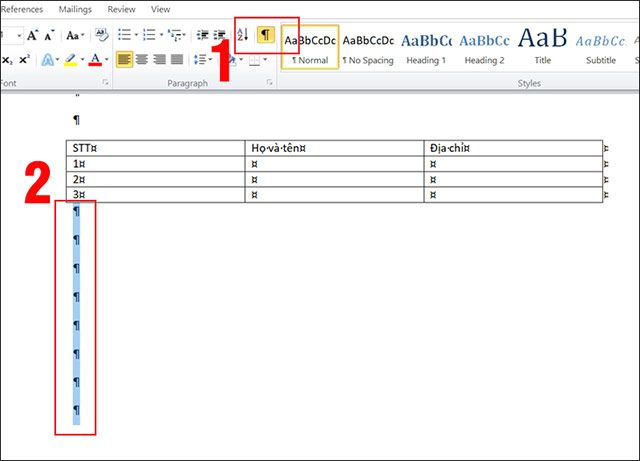Click the Sort A-Z icon
The image size is (640, 461).
tap(243, 35)
